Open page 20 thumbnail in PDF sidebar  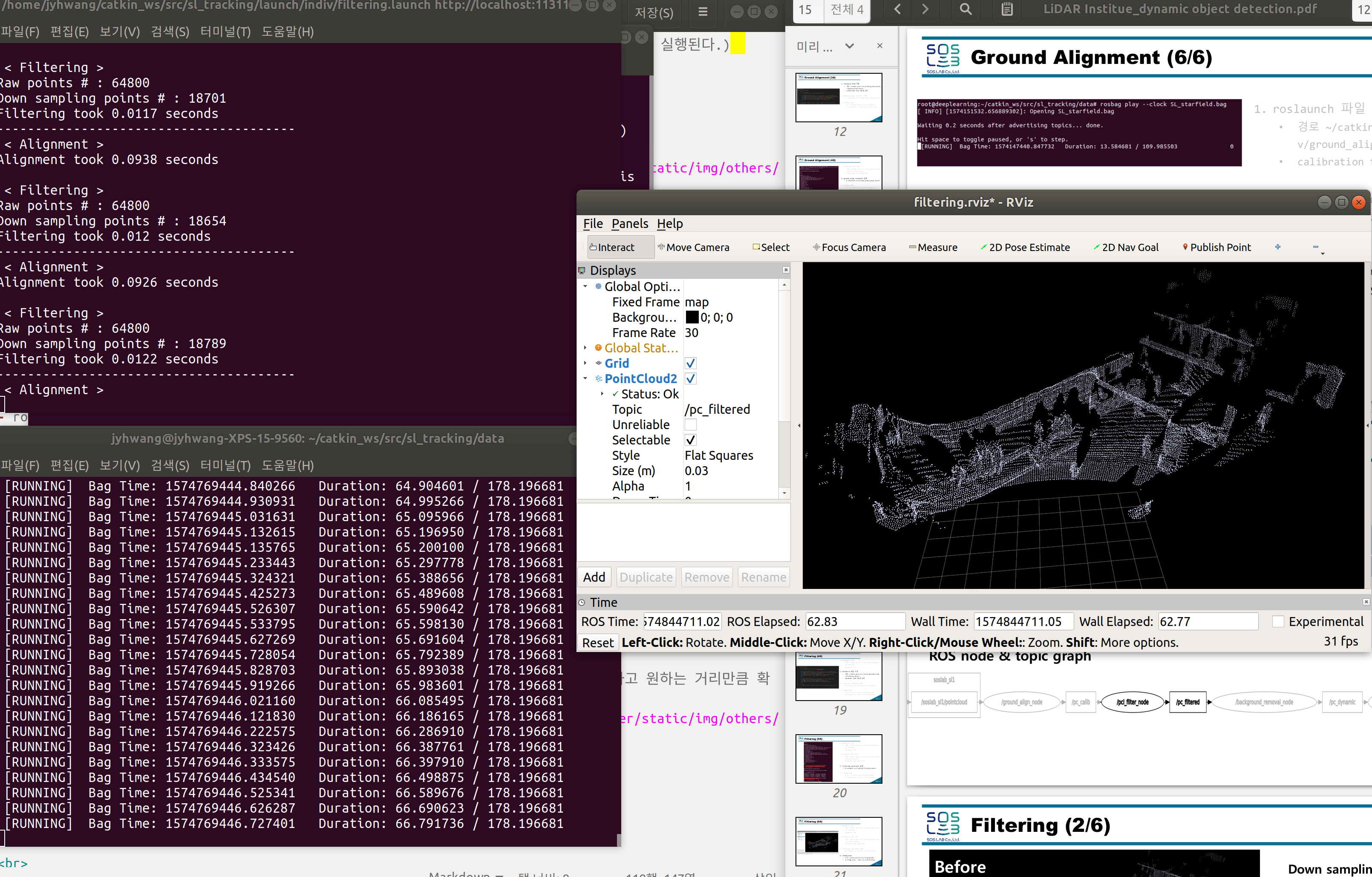point(838,759)
